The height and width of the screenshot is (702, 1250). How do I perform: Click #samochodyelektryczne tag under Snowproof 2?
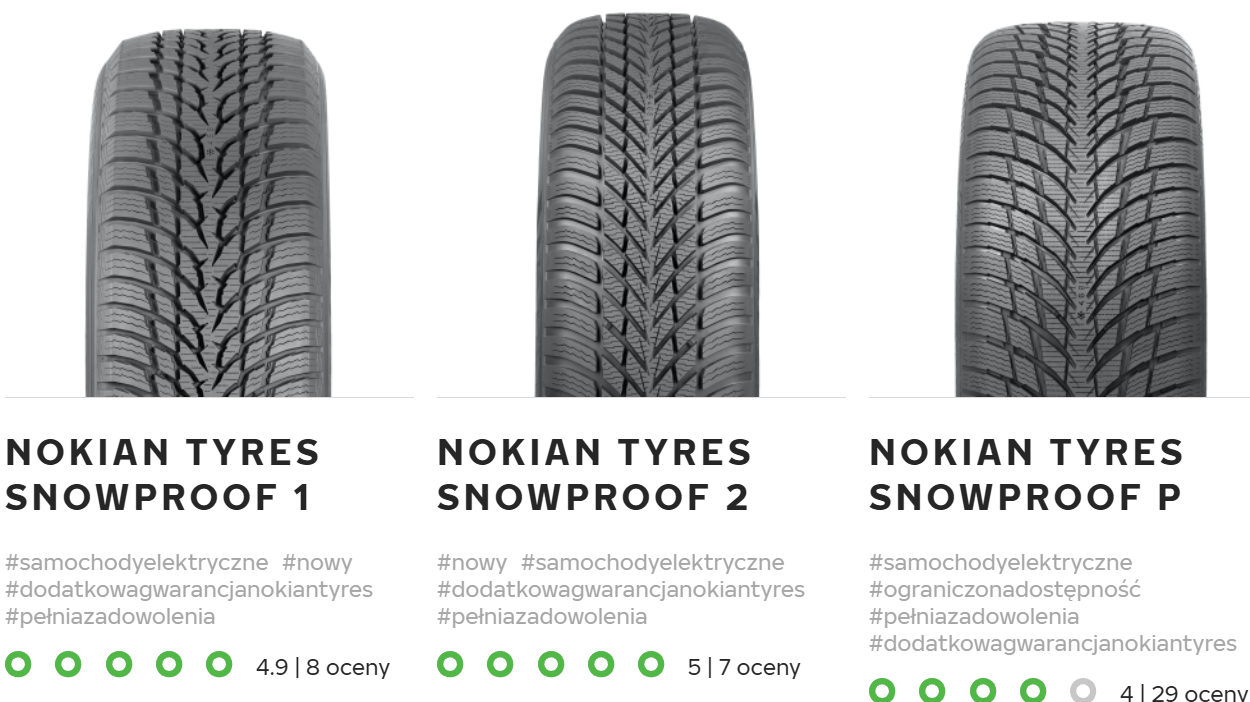[x=652, y=563]
